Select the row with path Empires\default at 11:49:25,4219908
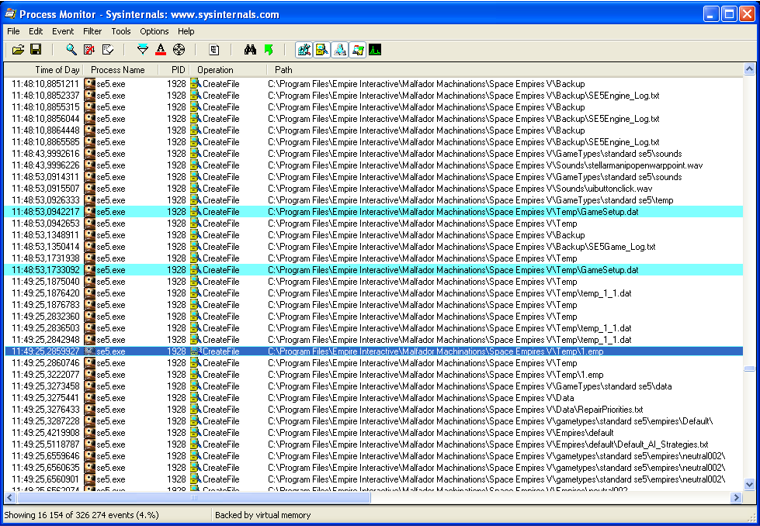This screenshot has width=760, height=526. [x=373, y=433]
